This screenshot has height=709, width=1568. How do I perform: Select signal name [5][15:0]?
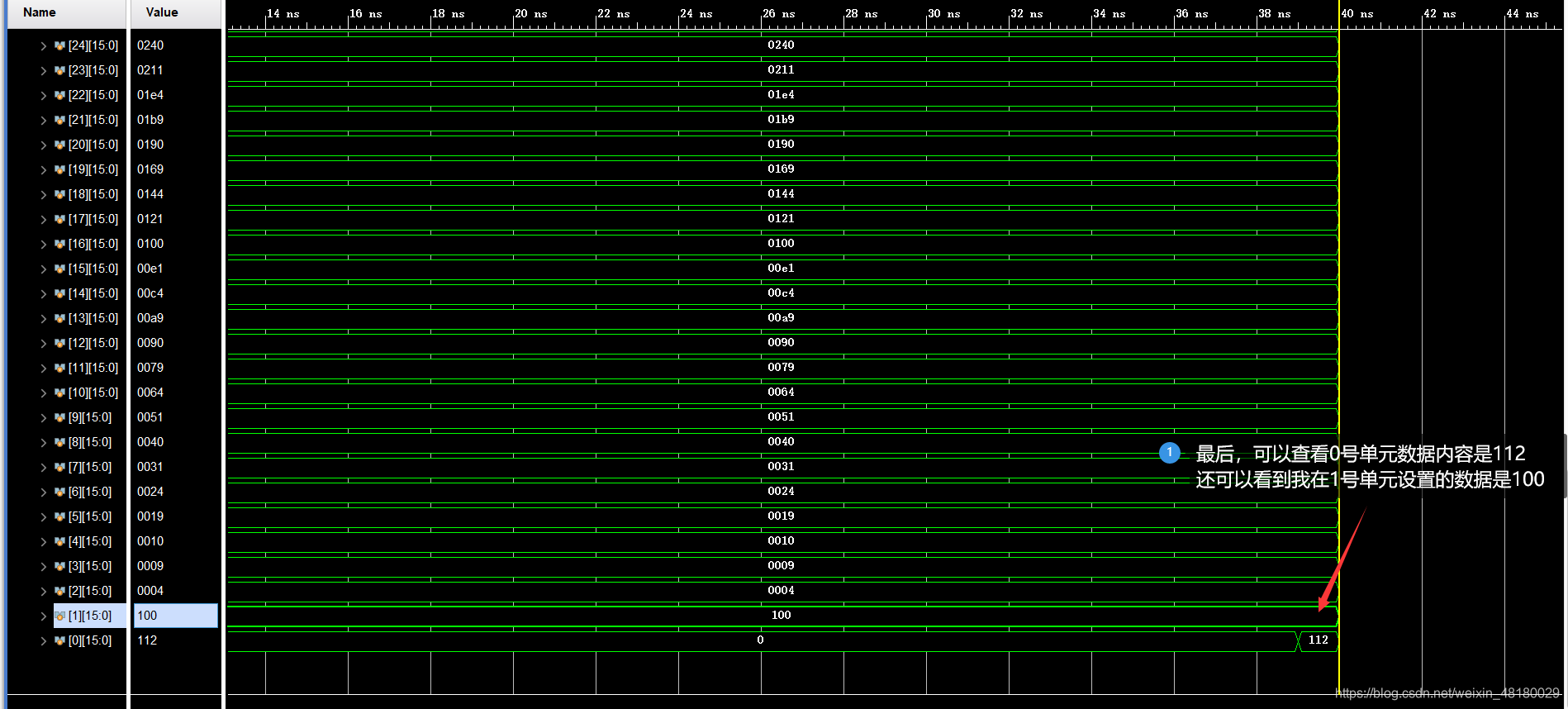click(x=90, y=516)
